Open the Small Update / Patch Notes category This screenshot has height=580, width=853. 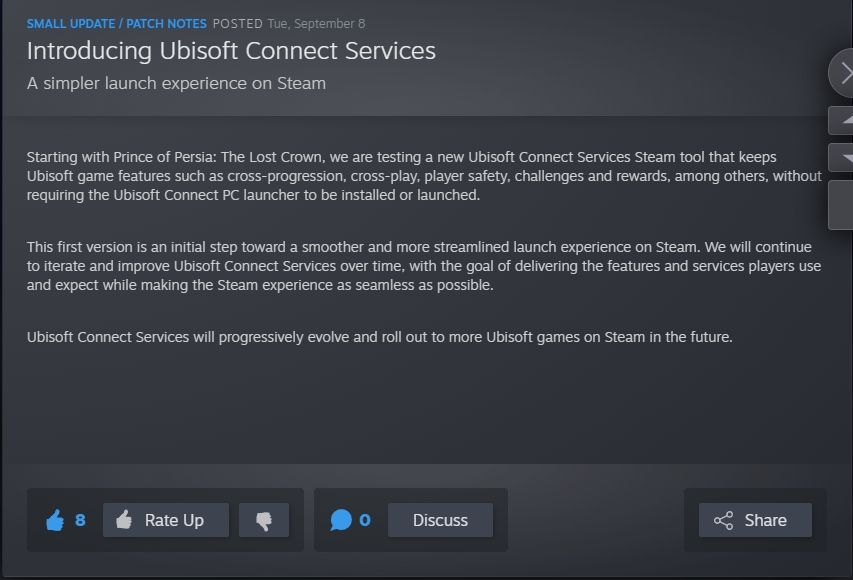tap(116, 24)
